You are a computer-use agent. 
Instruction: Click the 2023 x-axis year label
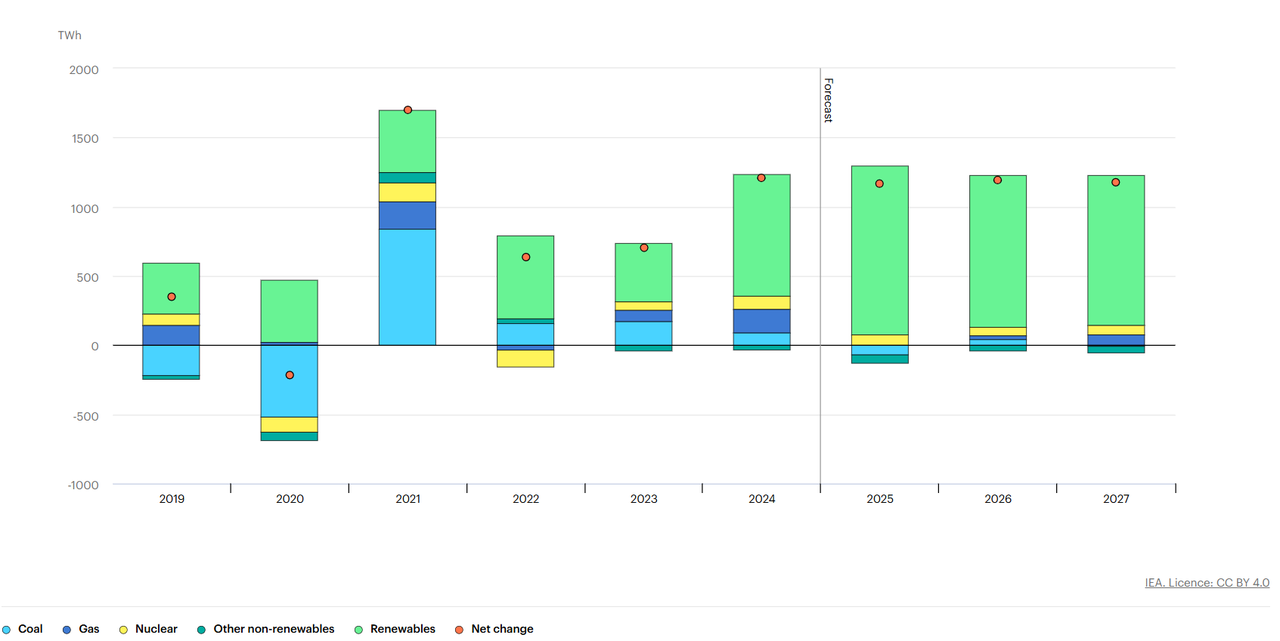644,499
